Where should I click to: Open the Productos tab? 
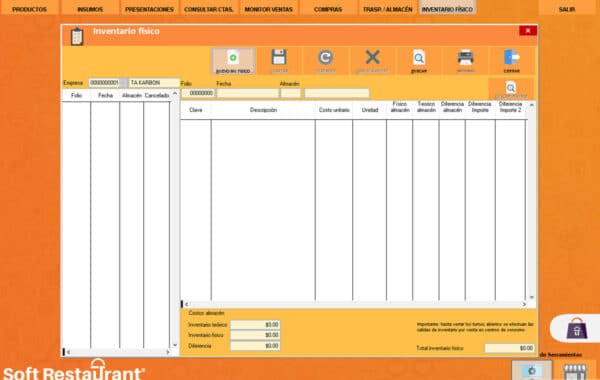(29, 8)
